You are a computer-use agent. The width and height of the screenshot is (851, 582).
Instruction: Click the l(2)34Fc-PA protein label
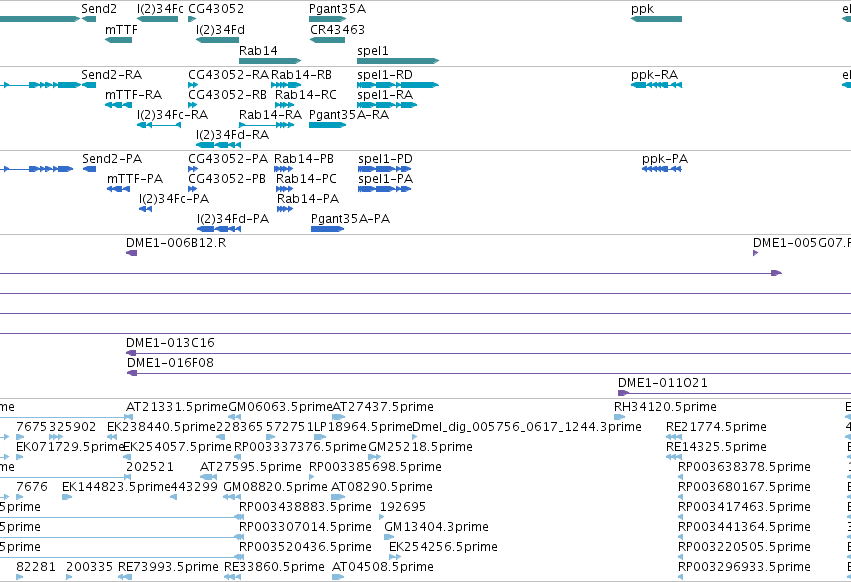click(174, 199)
